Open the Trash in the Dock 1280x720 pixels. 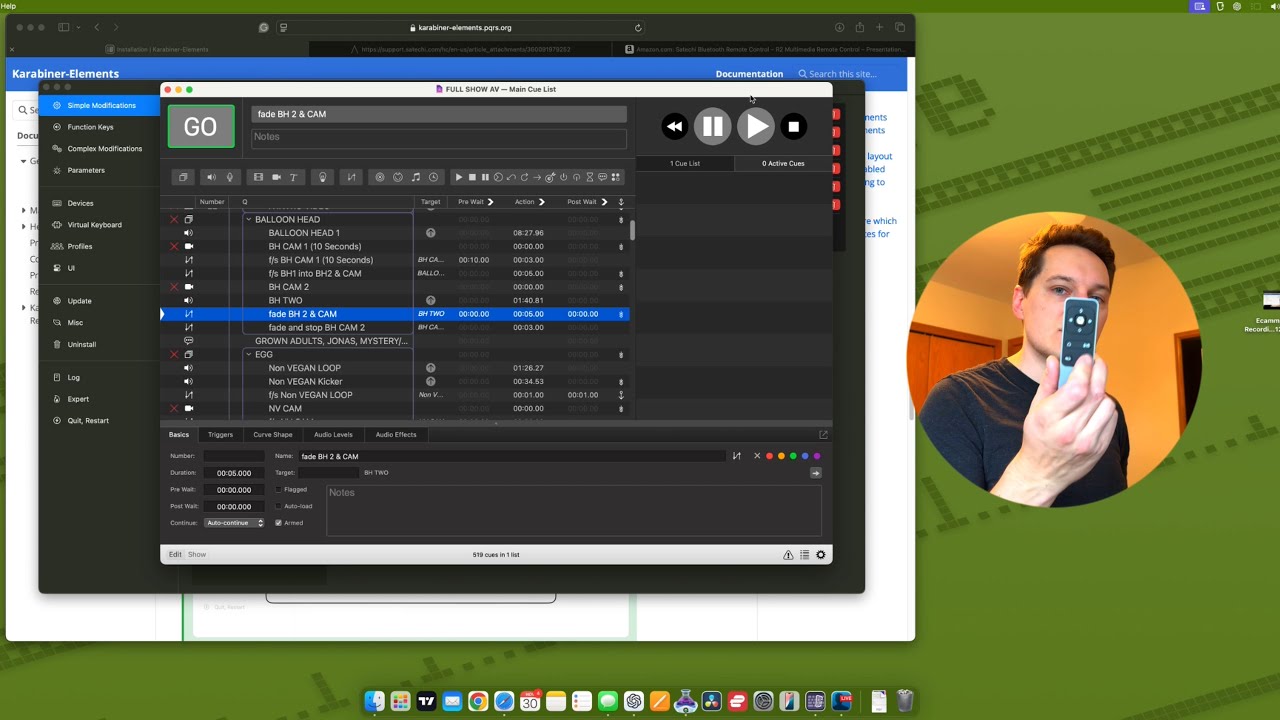pos(904,701)
